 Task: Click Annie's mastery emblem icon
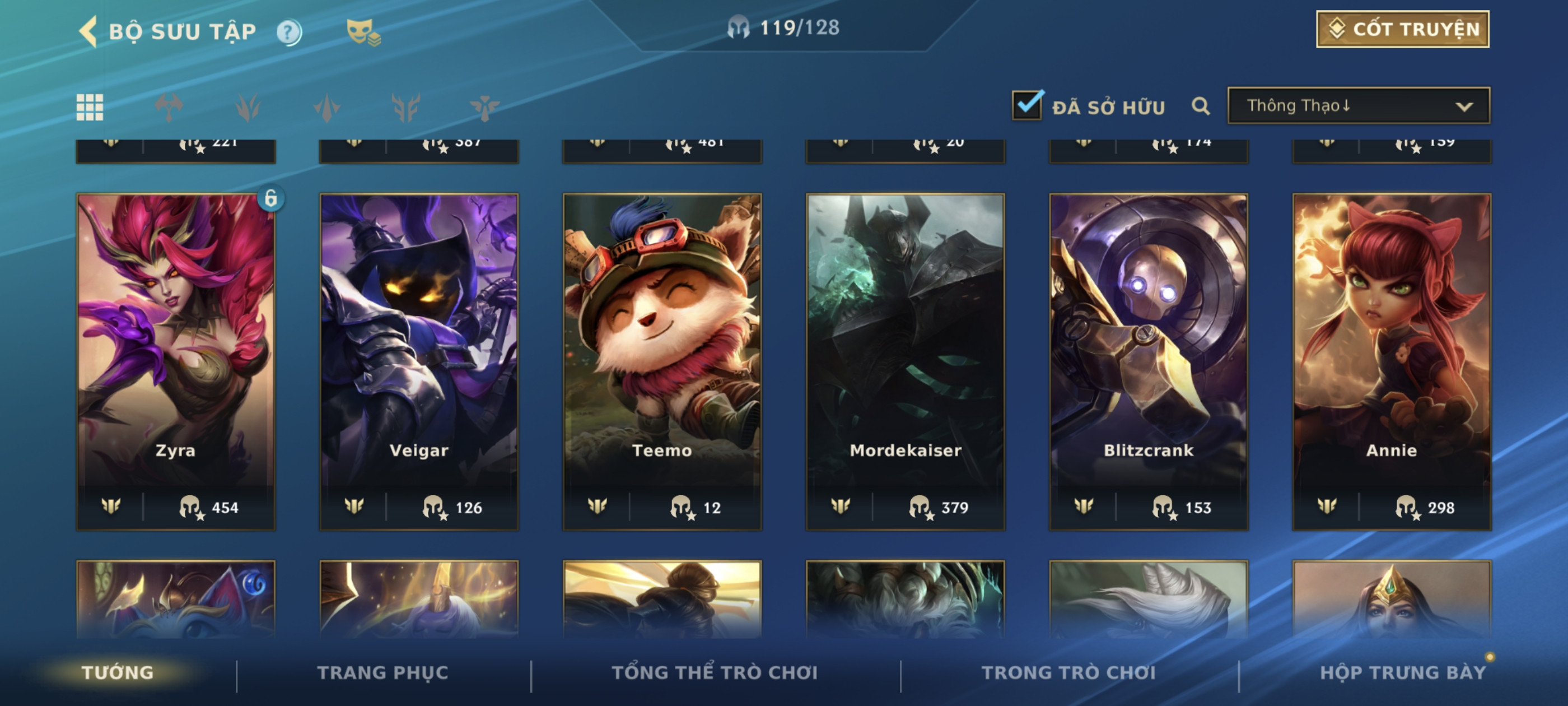coord(1327,505)
